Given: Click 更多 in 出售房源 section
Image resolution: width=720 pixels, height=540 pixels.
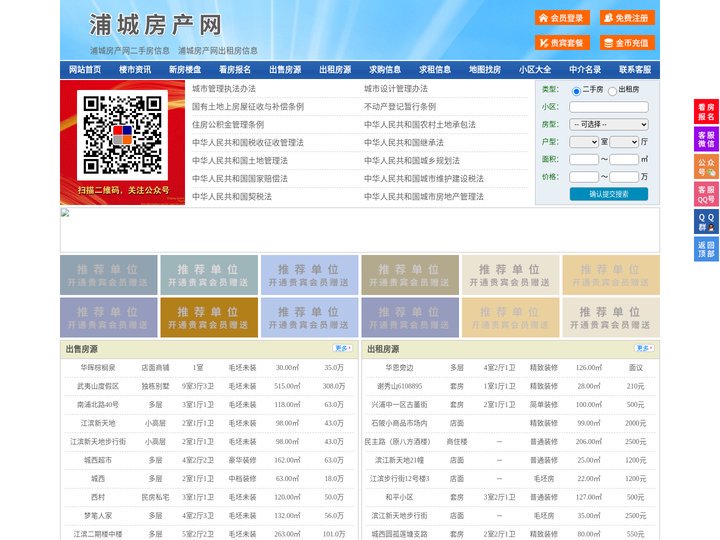Looking at the screenshot, I should click(343, 349).
